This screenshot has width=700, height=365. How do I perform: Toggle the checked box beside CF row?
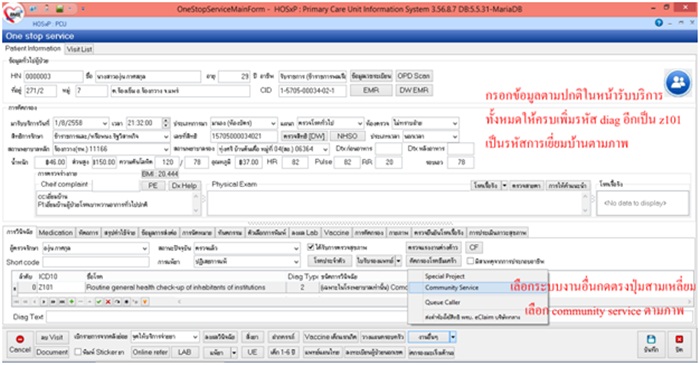coord(311,247)
